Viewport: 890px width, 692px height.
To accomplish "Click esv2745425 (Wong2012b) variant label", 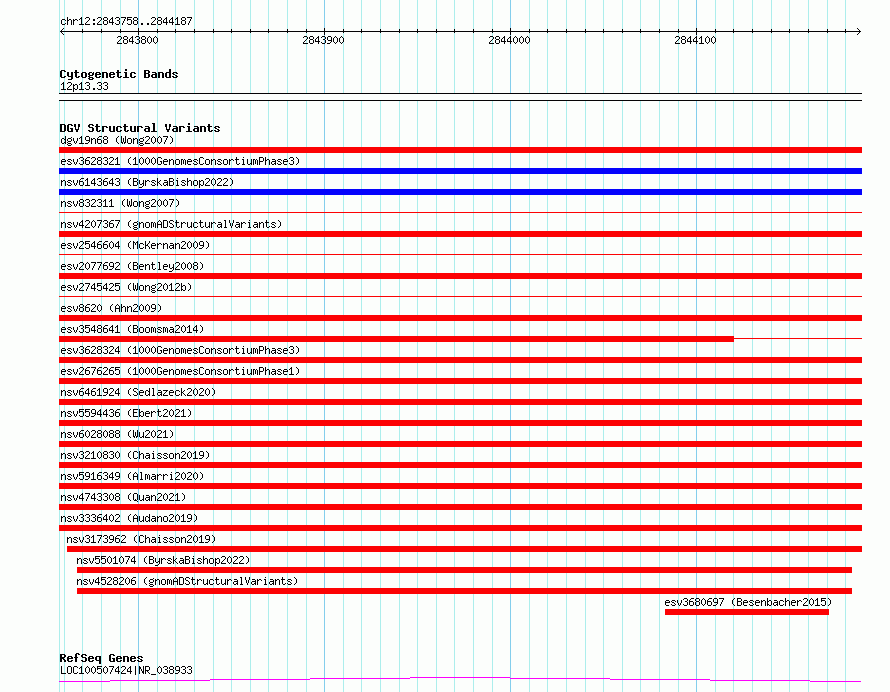I will 126,287.
